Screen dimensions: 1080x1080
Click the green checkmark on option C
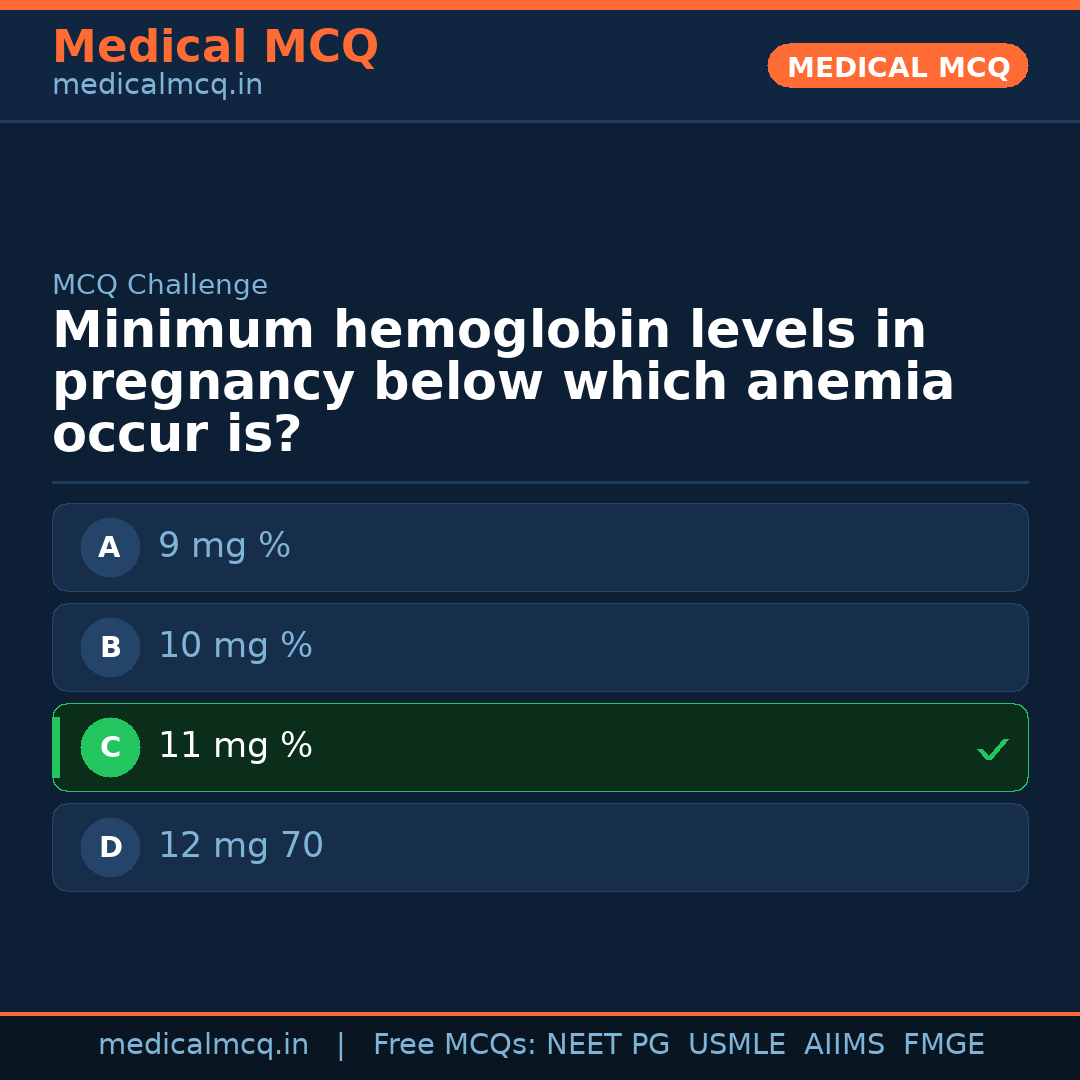click(992, 749)
